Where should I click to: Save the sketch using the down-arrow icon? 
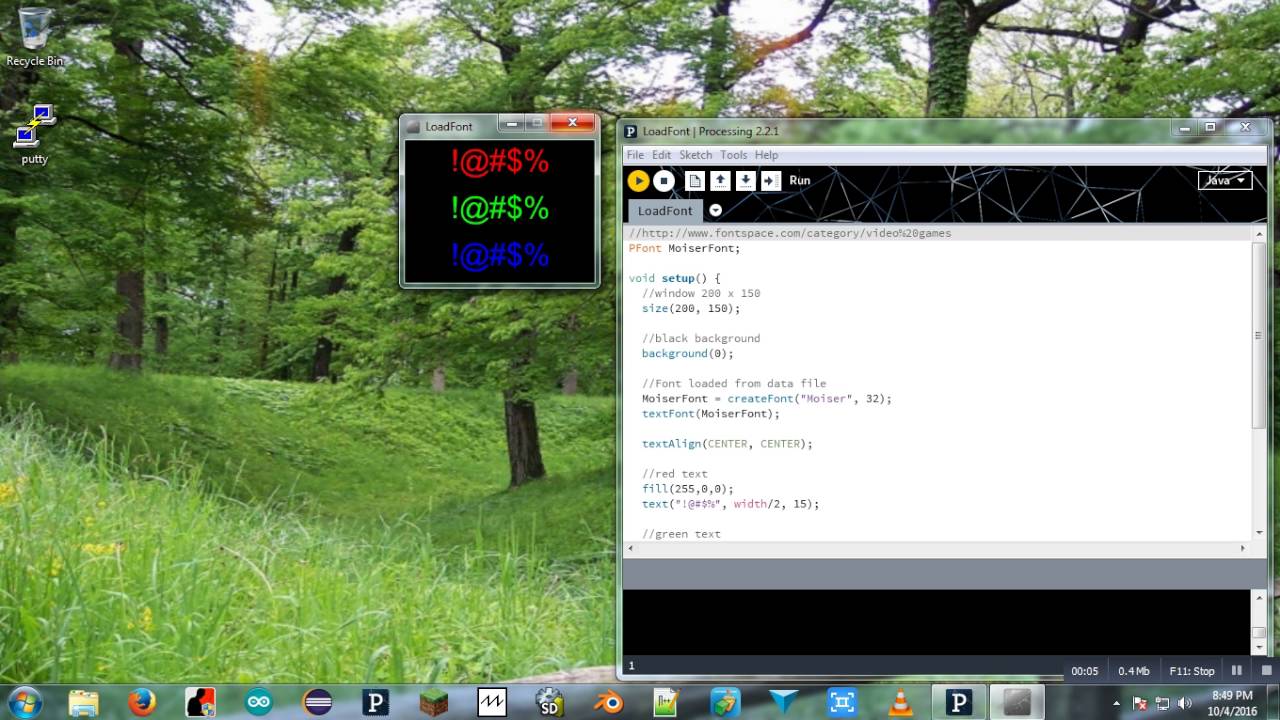(745, 181)
